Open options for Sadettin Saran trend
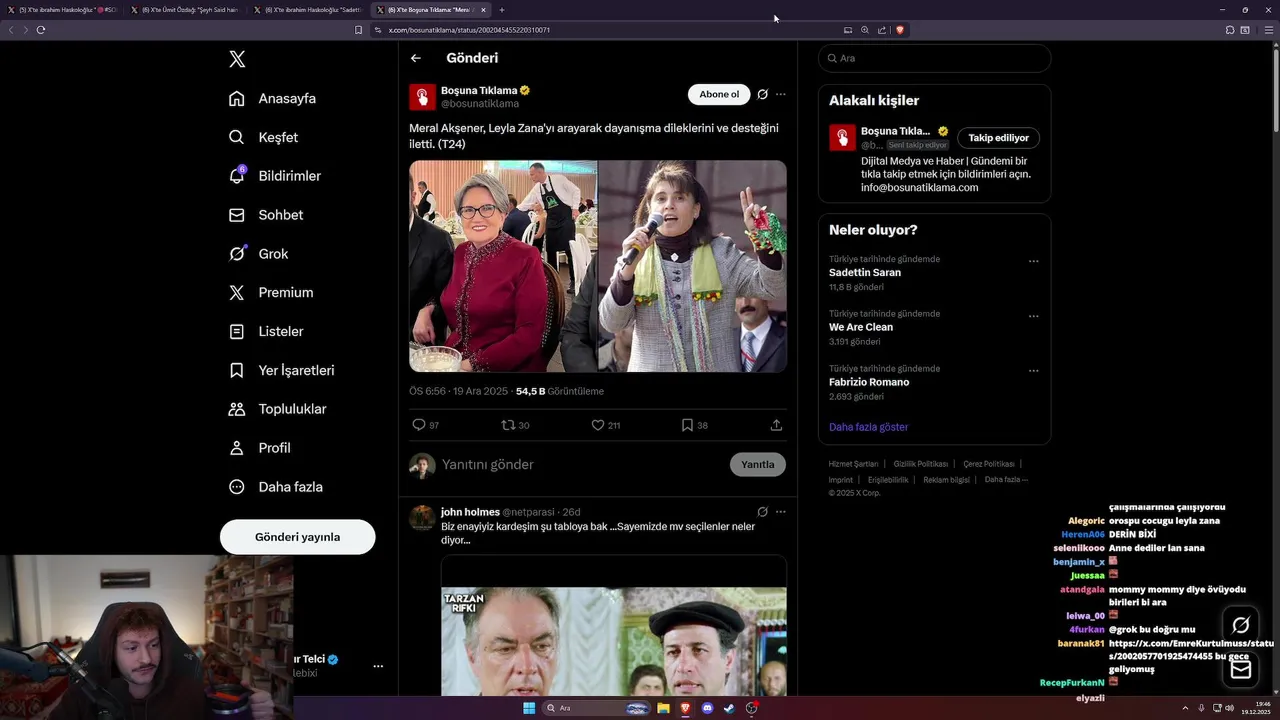 point(1033,261)
